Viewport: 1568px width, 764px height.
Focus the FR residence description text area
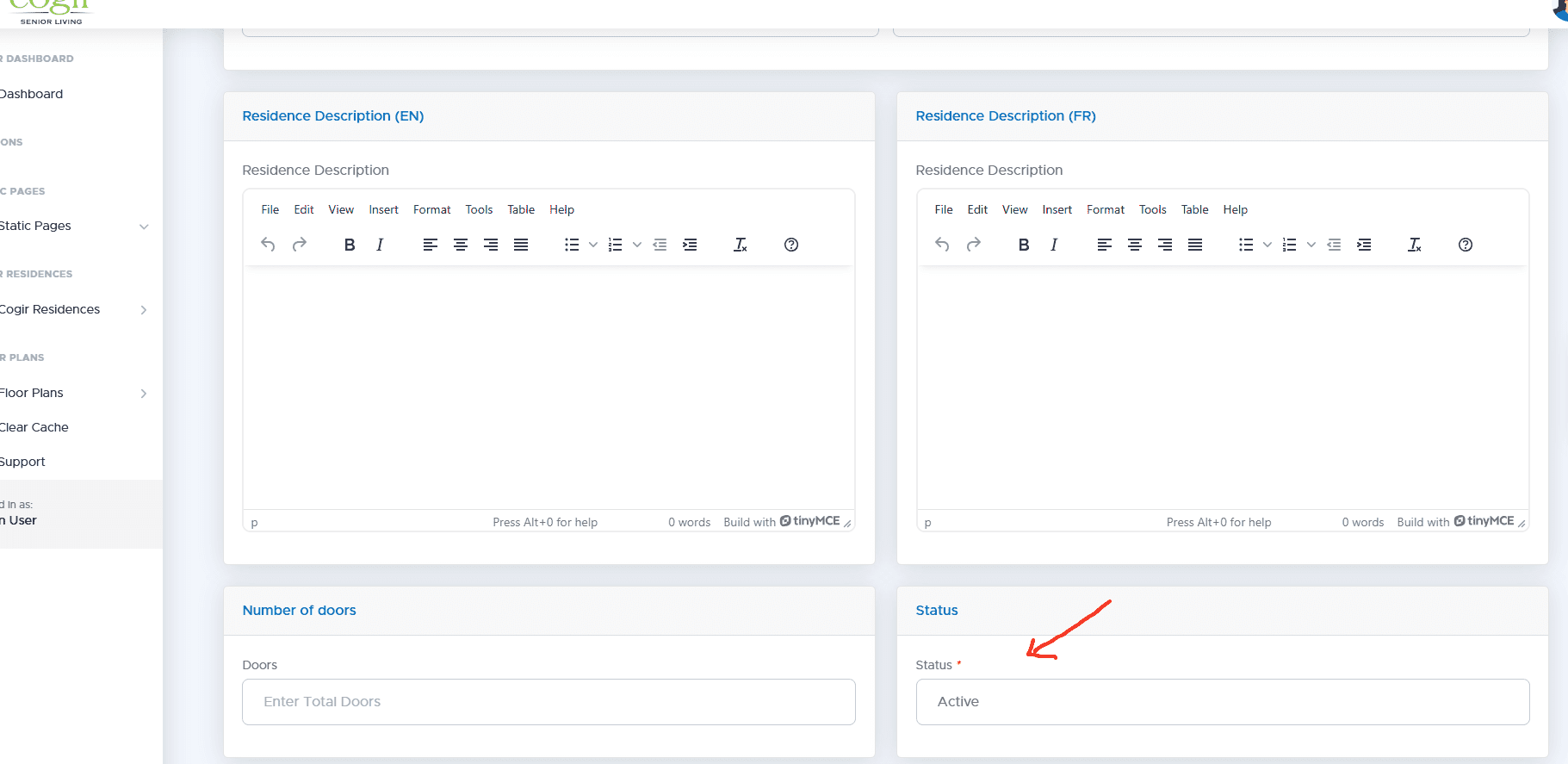[1223, 389]
